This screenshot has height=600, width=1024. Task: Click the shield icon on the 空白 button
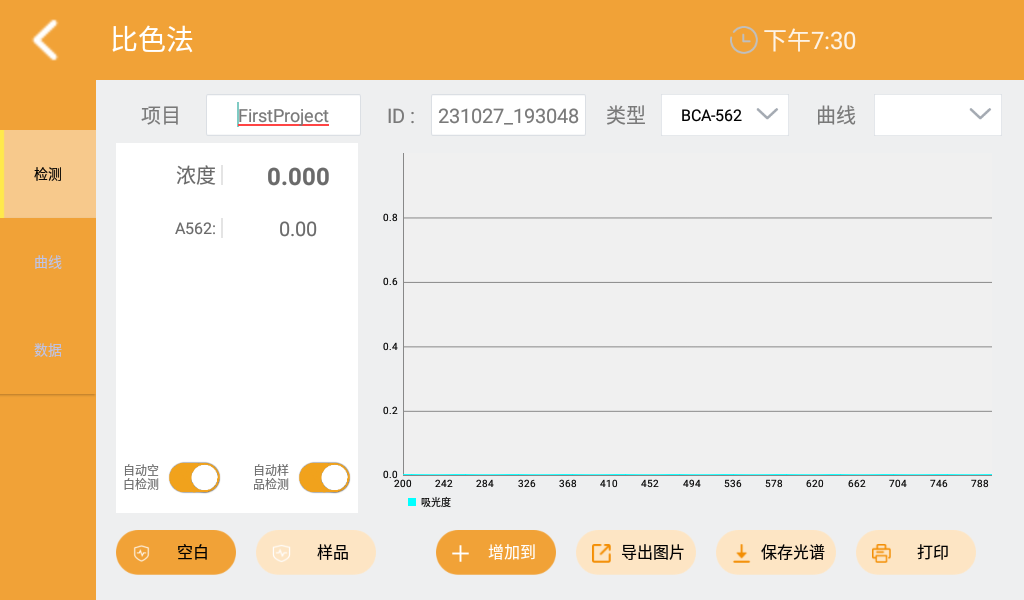click(x=141, y=552)
